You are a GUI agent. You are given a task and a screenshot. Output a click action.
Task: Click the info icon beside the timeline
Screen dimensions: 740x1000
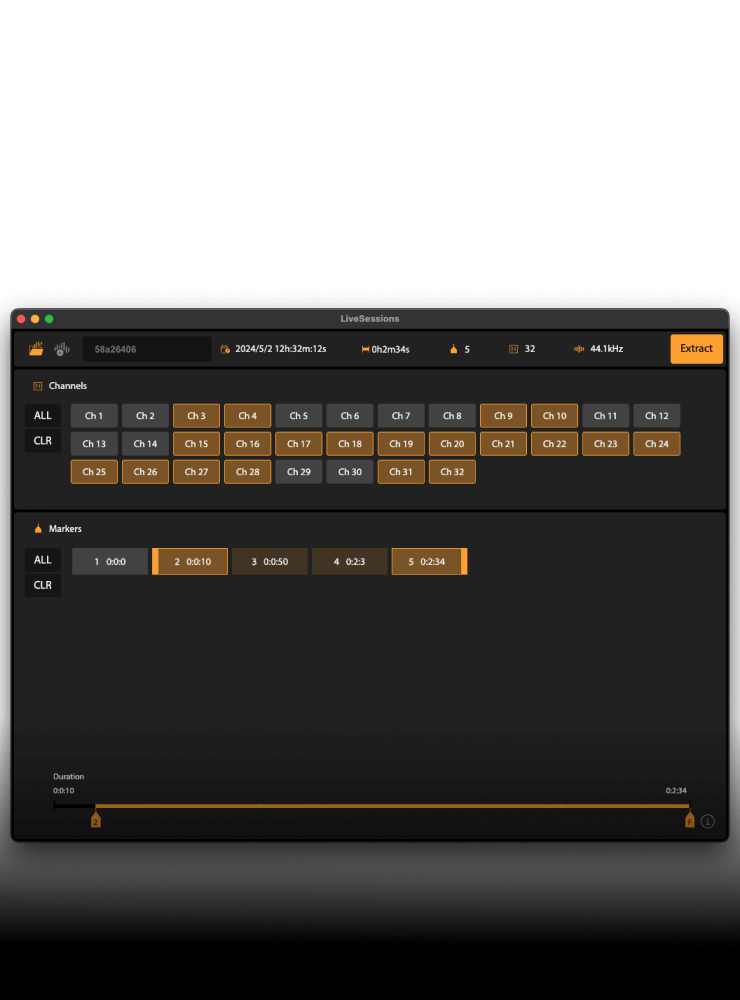pos(708,821)
